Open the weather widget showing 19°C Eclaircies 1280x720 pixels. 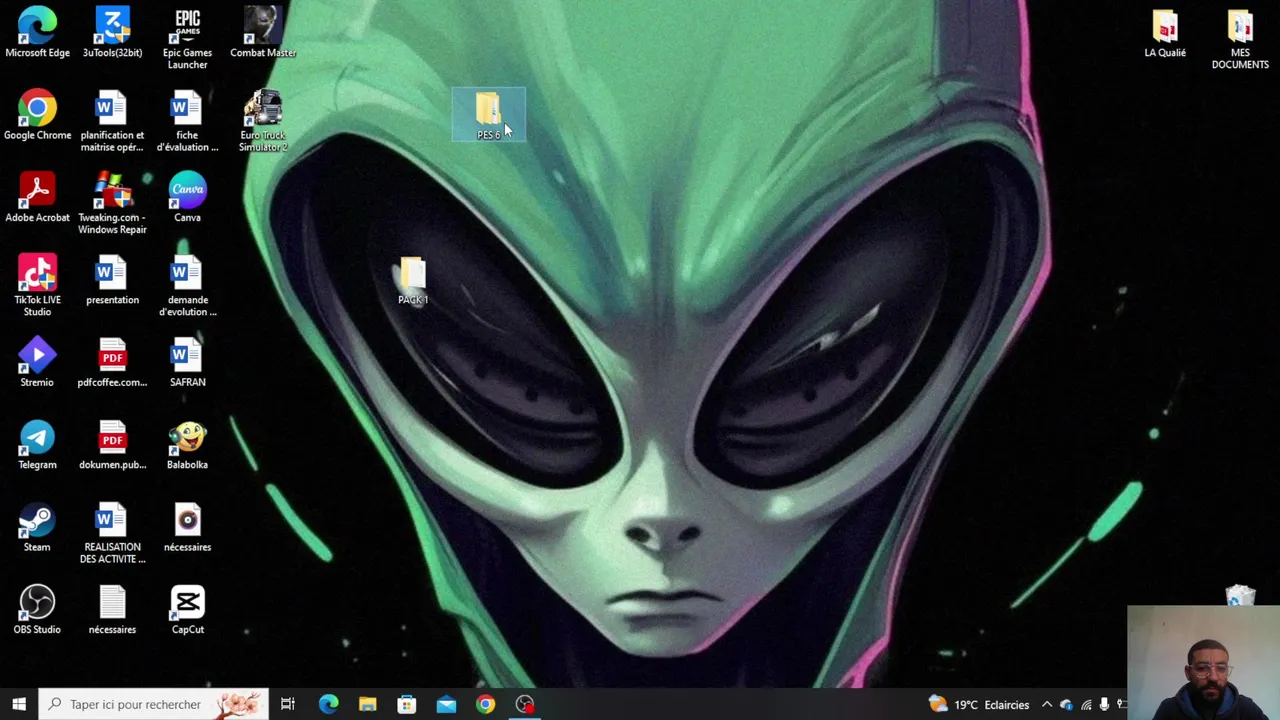979,704
